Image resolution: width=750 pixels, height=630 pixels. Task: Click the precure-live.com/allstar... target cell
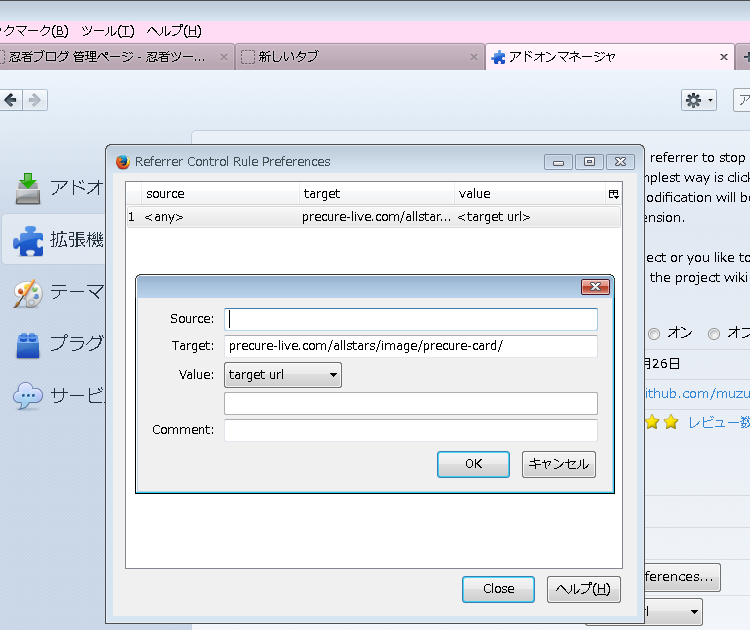pos(376,217)
